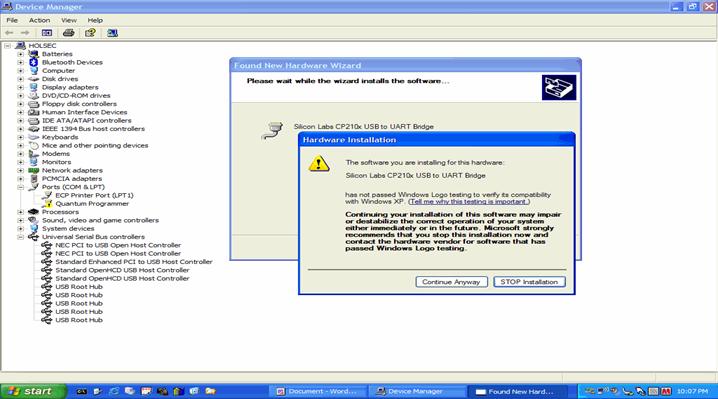Click the Continue Anyway button
Screen dimensions: 718x399
pos(451,282)
